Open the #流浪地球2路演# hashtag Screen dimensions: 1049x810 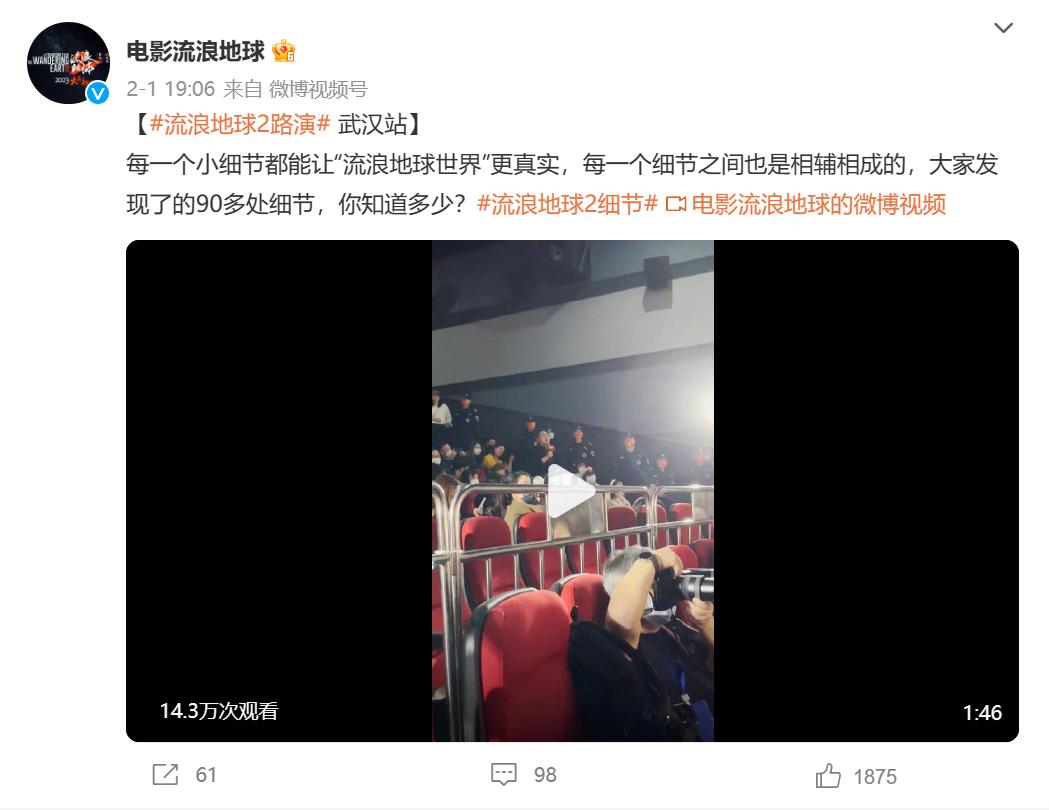[x=240, y=124]
